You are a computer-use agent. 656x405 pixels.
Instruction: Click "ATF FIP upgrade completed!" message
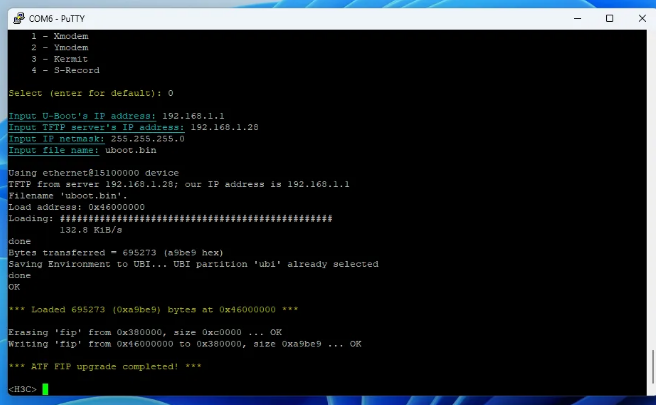point(105,366)
